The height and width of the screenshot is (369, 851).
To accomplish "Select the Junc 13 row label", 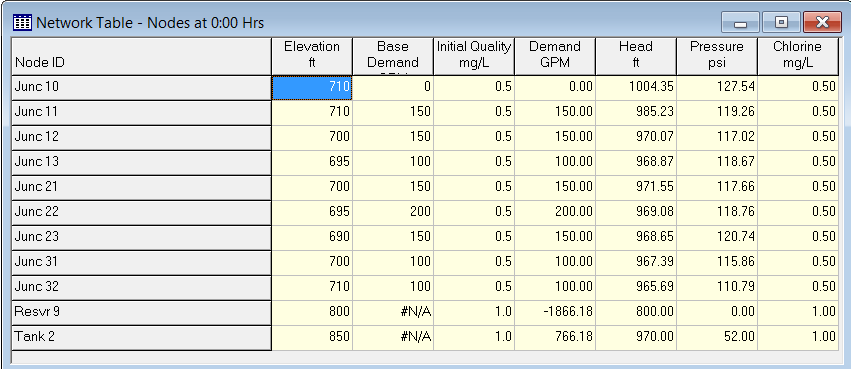I will point(141,163).
